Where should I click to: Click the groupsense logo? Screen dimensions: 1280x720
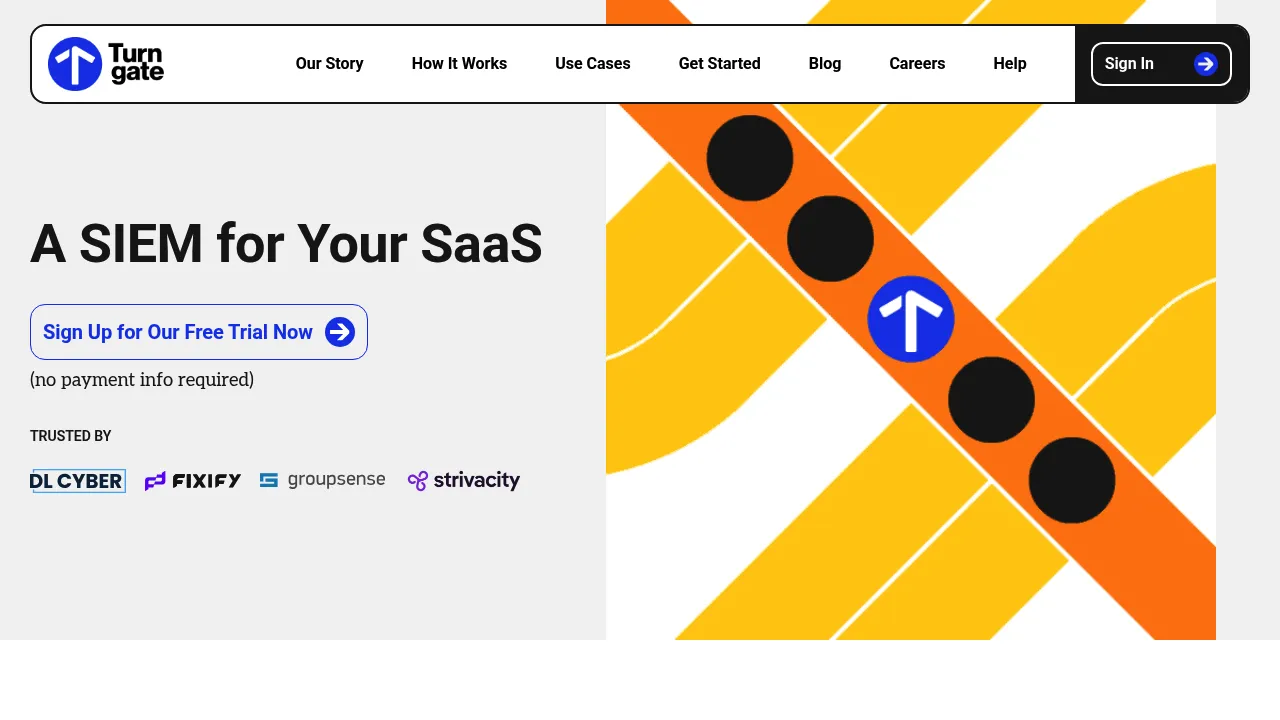point(322,480)
